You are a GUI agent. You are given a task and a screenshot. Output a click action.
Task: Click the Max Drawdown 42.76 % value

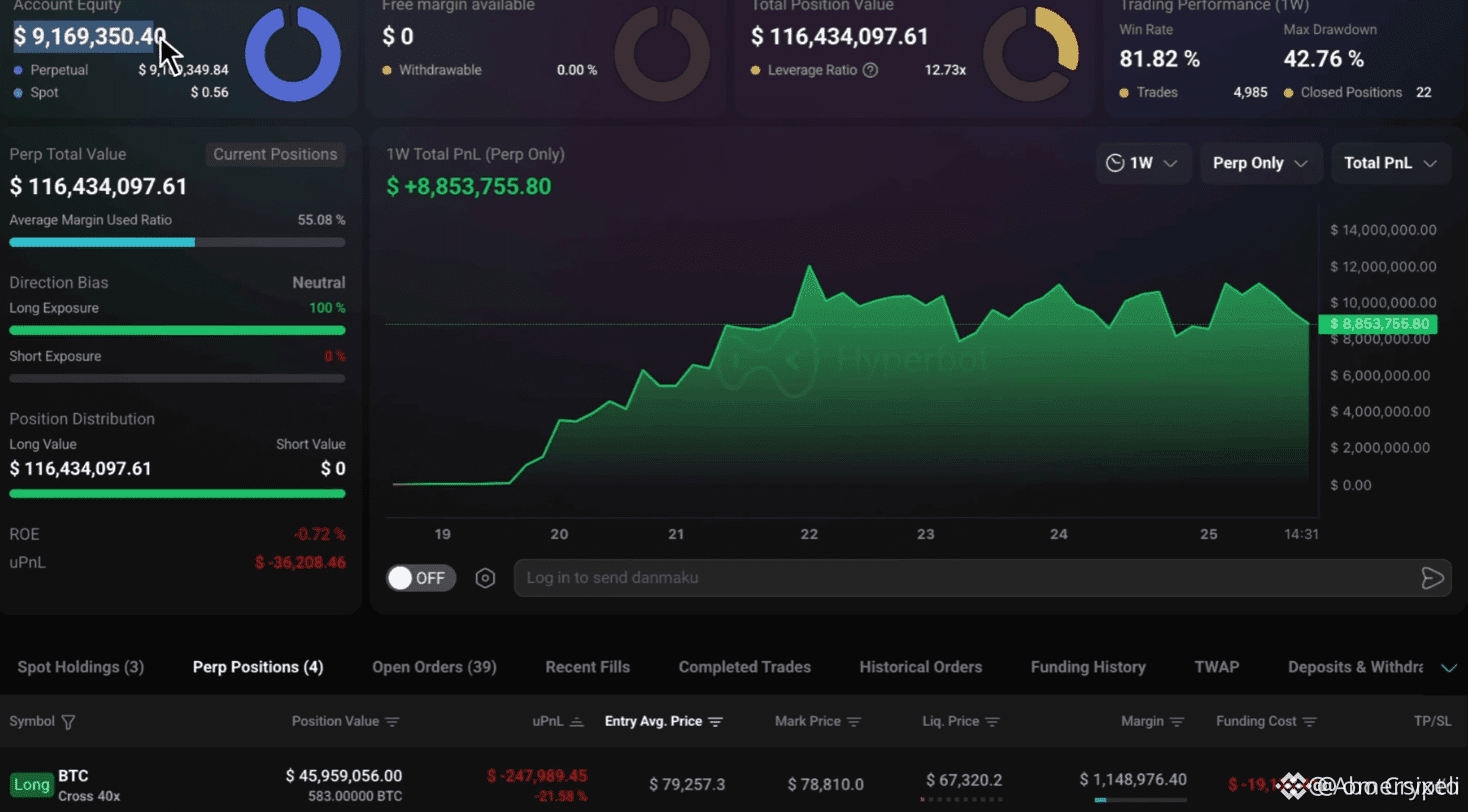pyautogui.click(x=1324, y=59)
